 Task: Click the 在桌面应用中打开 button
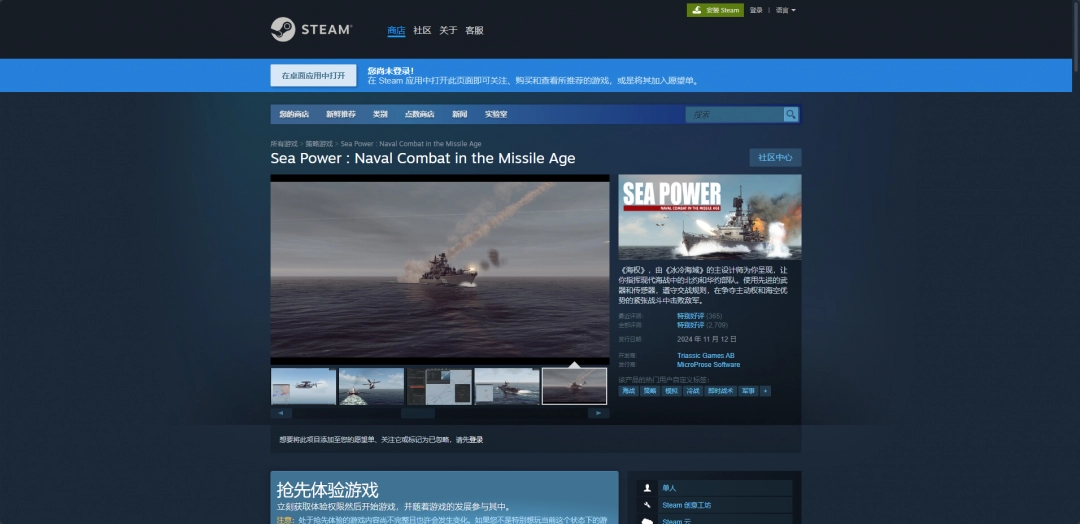[313, 76]
